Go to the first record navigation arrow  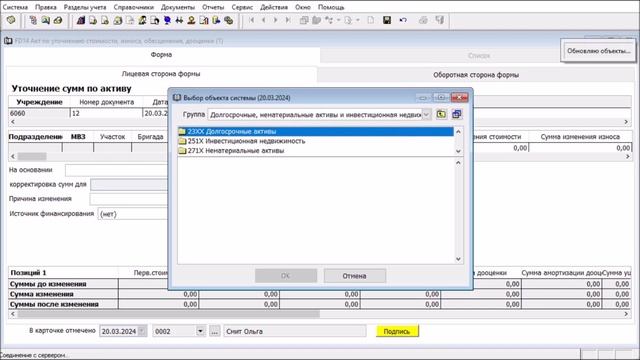tap(251, 20)
